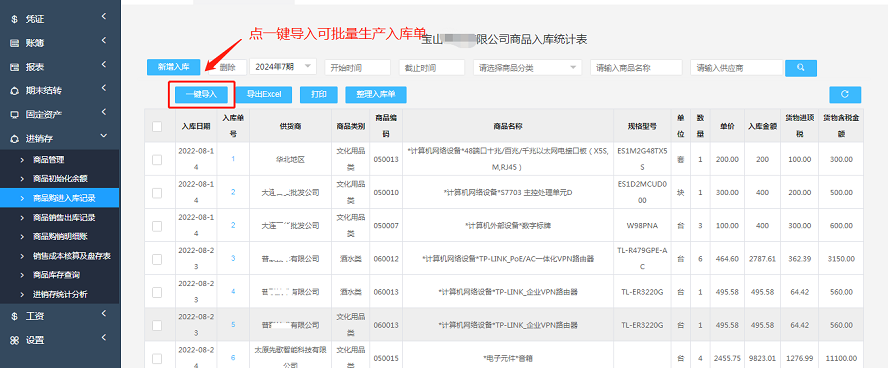This screenshot has height=368, width=888.
Task: Open the 2024年7期 period dropdown
Action: tap(283, 67)
